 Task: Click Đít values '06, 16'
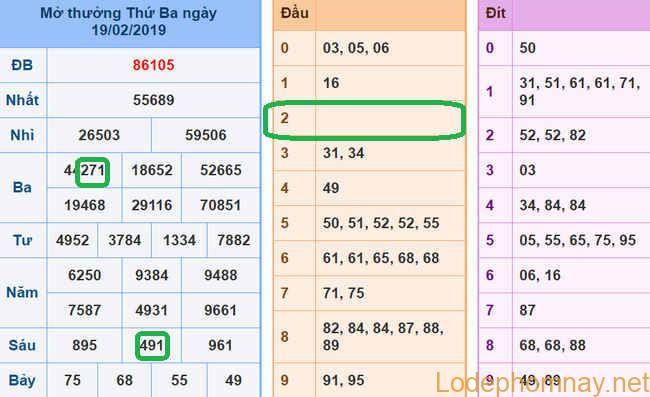click(540, 275)
